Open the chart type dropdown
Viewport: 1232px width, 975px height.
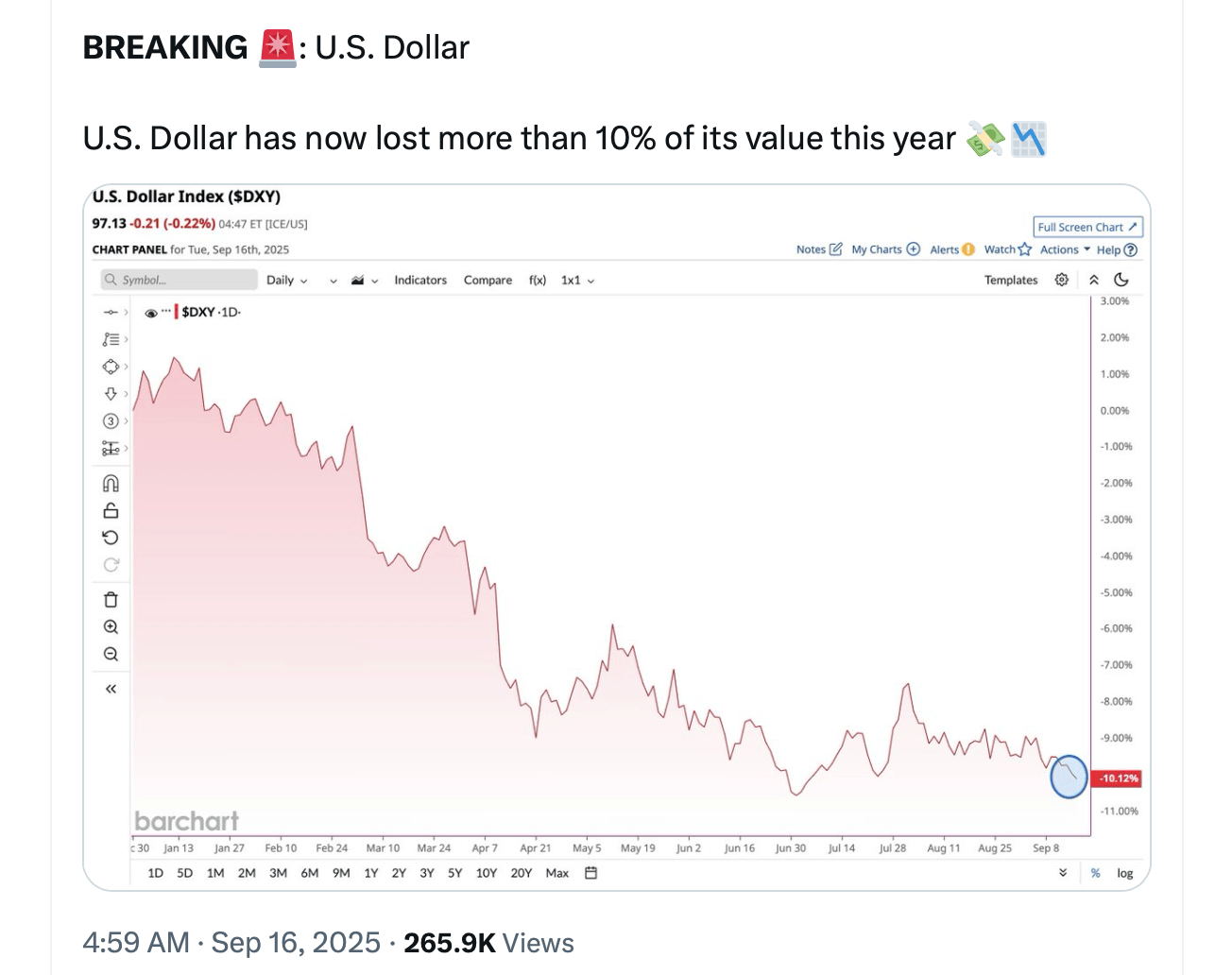(360, 280)
